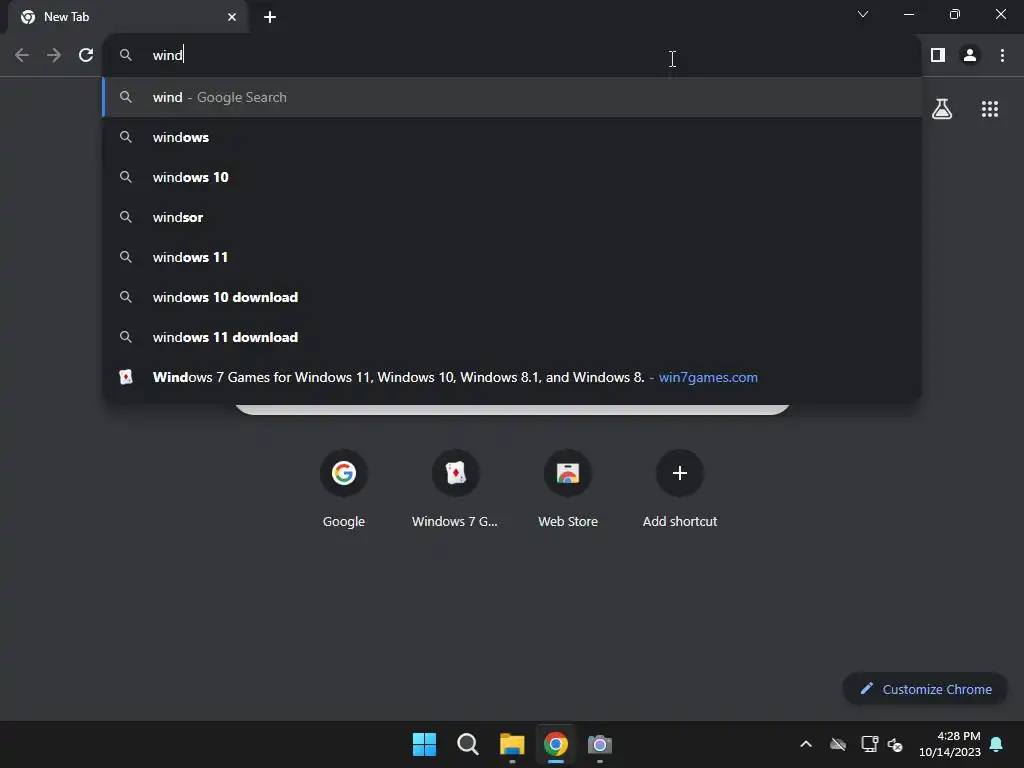Open the Chrome side panel icon

coord(938,56)
